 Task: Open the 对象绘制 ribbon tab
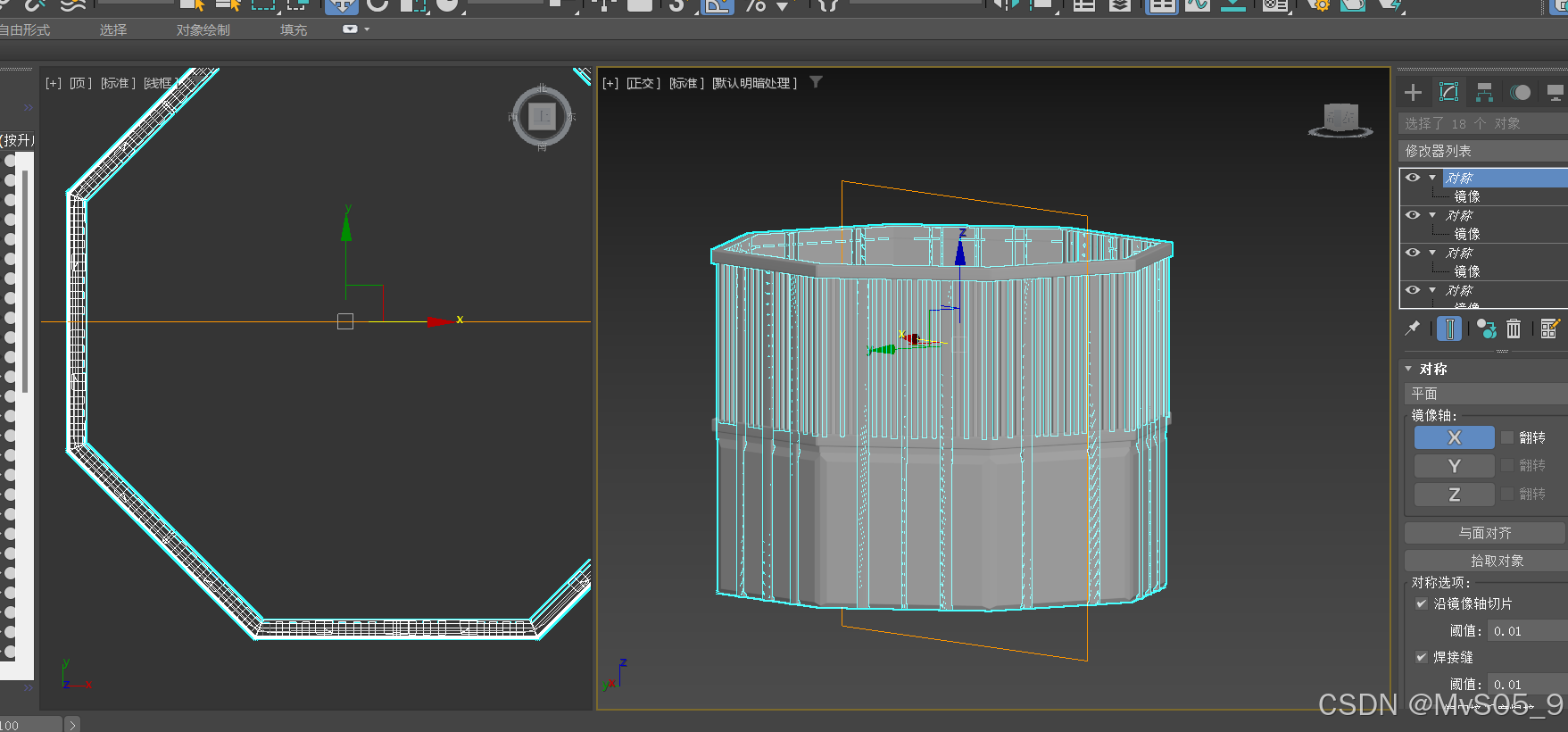(x=203, y=30)
